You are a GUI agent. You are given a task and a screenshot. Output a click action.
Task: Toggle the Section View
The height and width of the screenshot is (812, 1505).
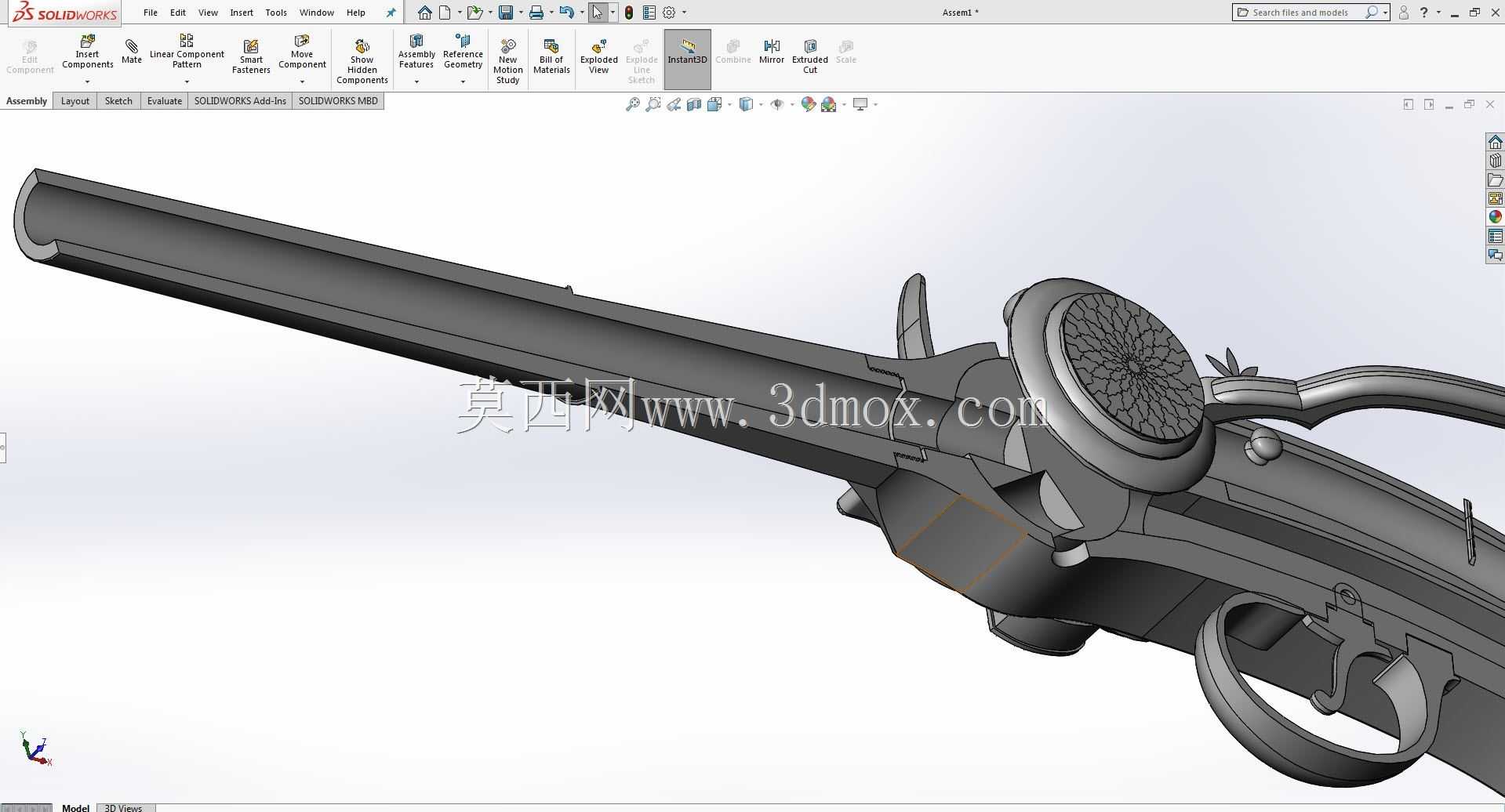click(x=694, y=104)
